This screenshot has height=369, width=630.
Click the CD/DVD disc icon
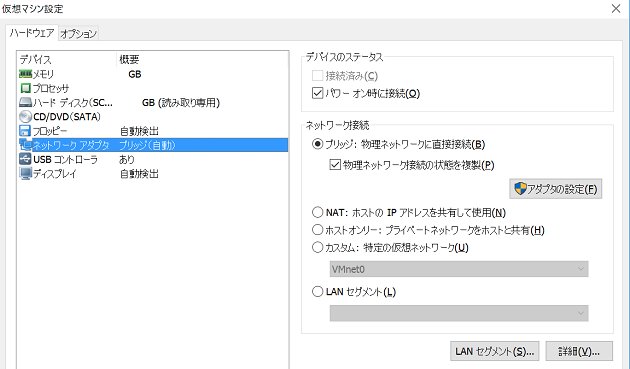pos(25,117)
